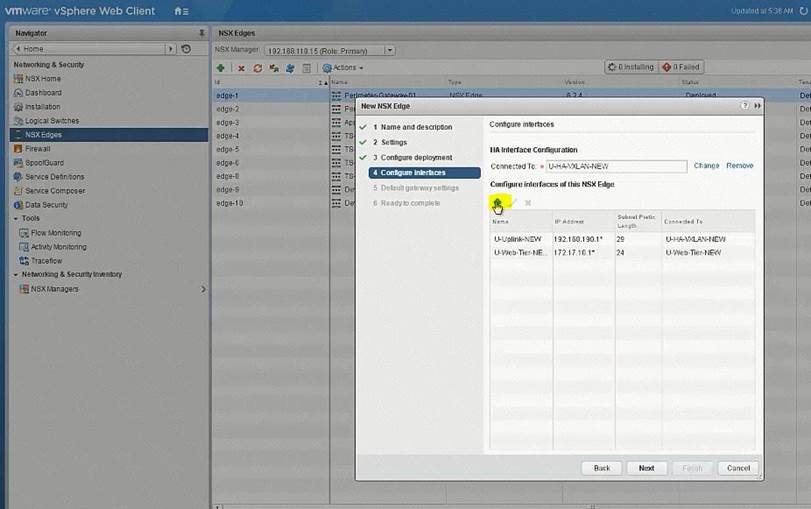Open the Actions dropdown menu
The width and height of the screenshot is (811, 509).
pyautogui.click(x=341, y=68)
